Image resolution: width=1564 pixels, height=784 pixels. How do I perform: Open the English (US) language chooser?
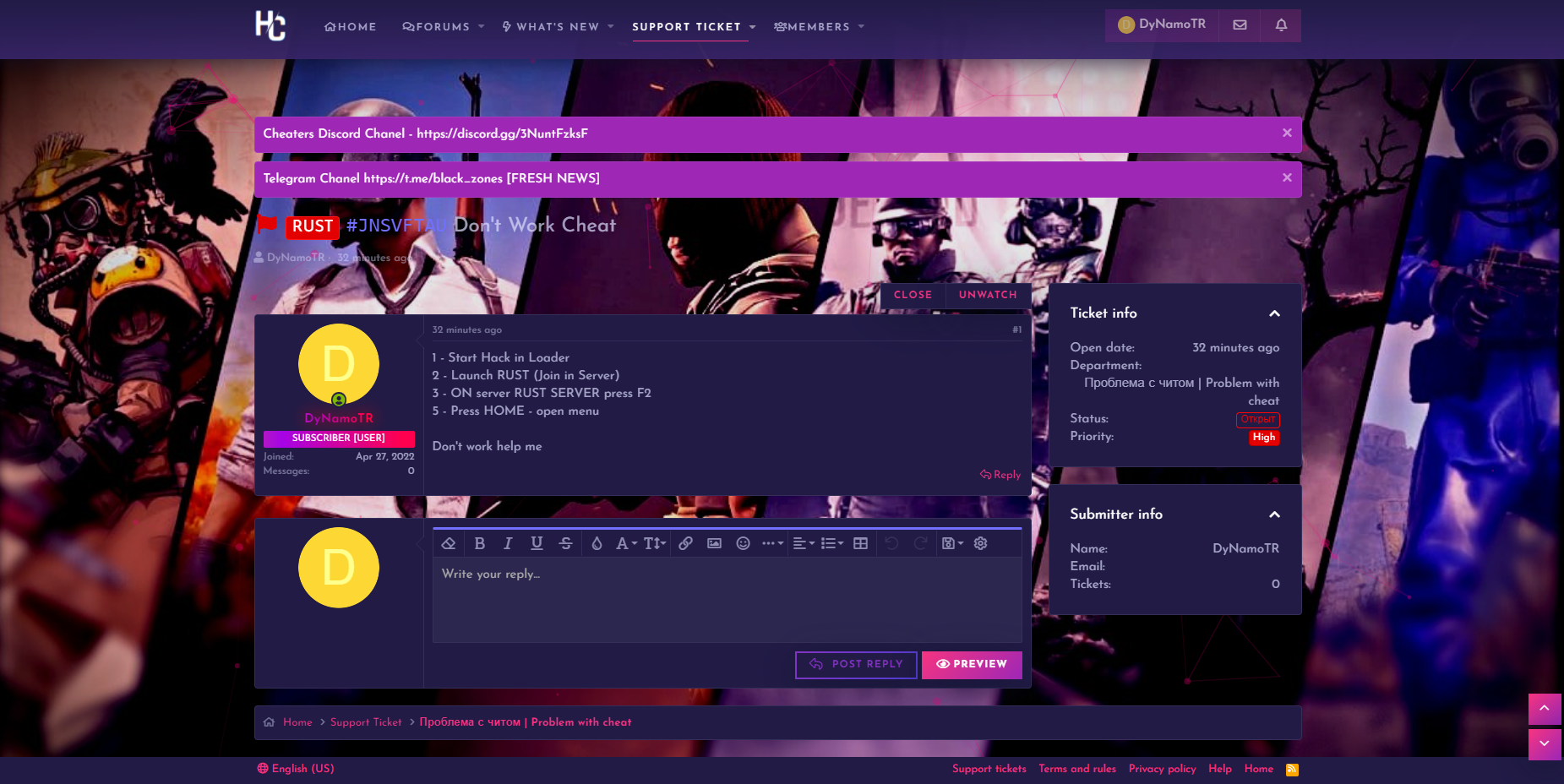[x=296, y=769]
